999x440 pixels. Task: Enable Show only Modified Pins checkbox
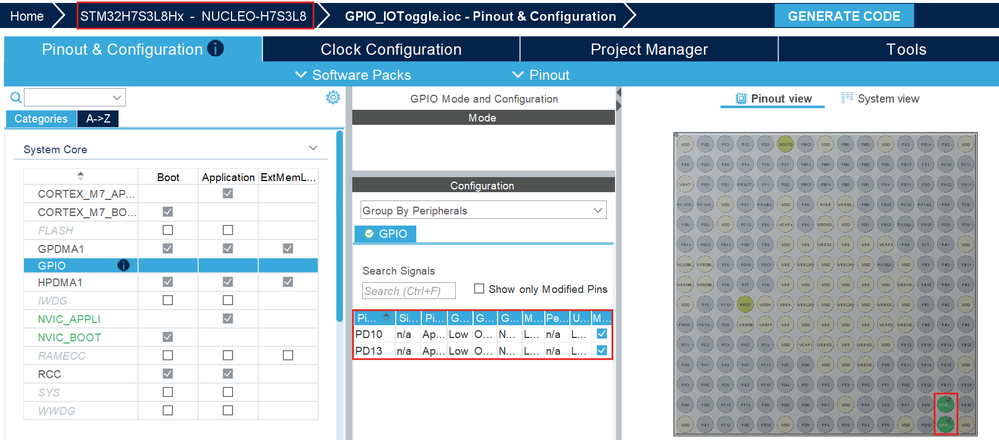pyautogui.click(x=479, y=288)
